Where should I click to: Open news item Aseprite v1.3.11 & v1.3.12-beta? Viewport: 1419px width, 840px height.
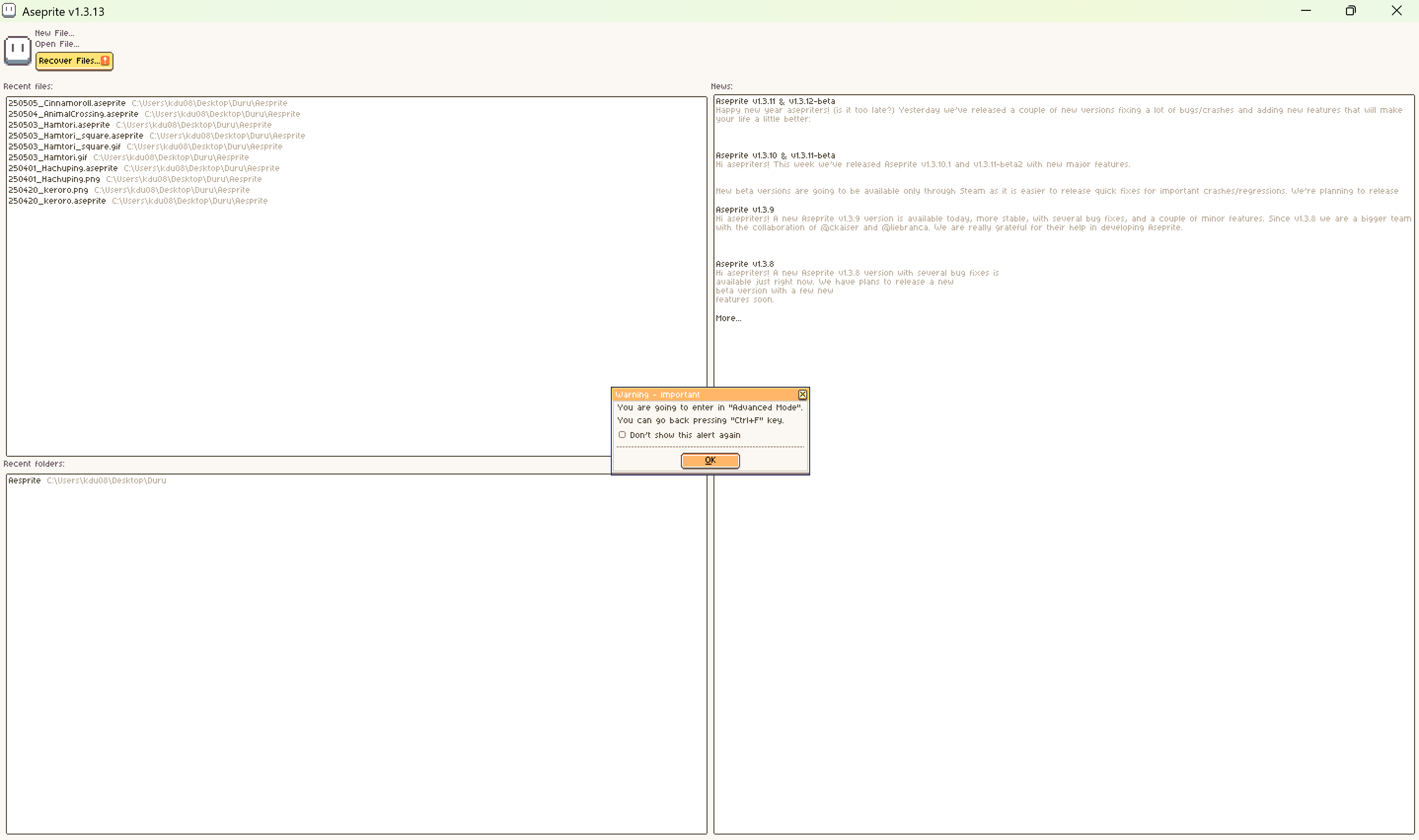point(775,101)
